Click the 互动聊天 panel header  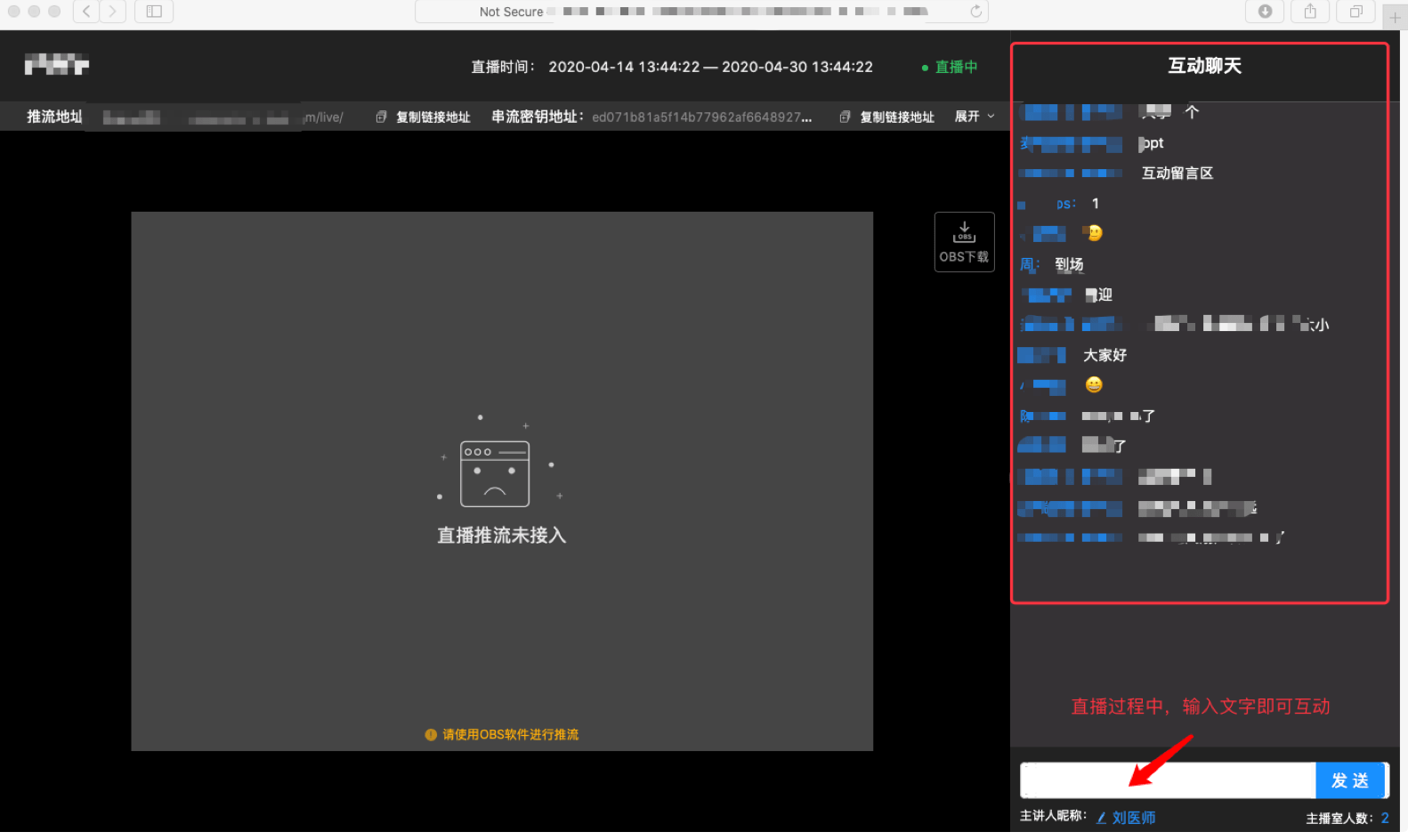[1203, 66]
